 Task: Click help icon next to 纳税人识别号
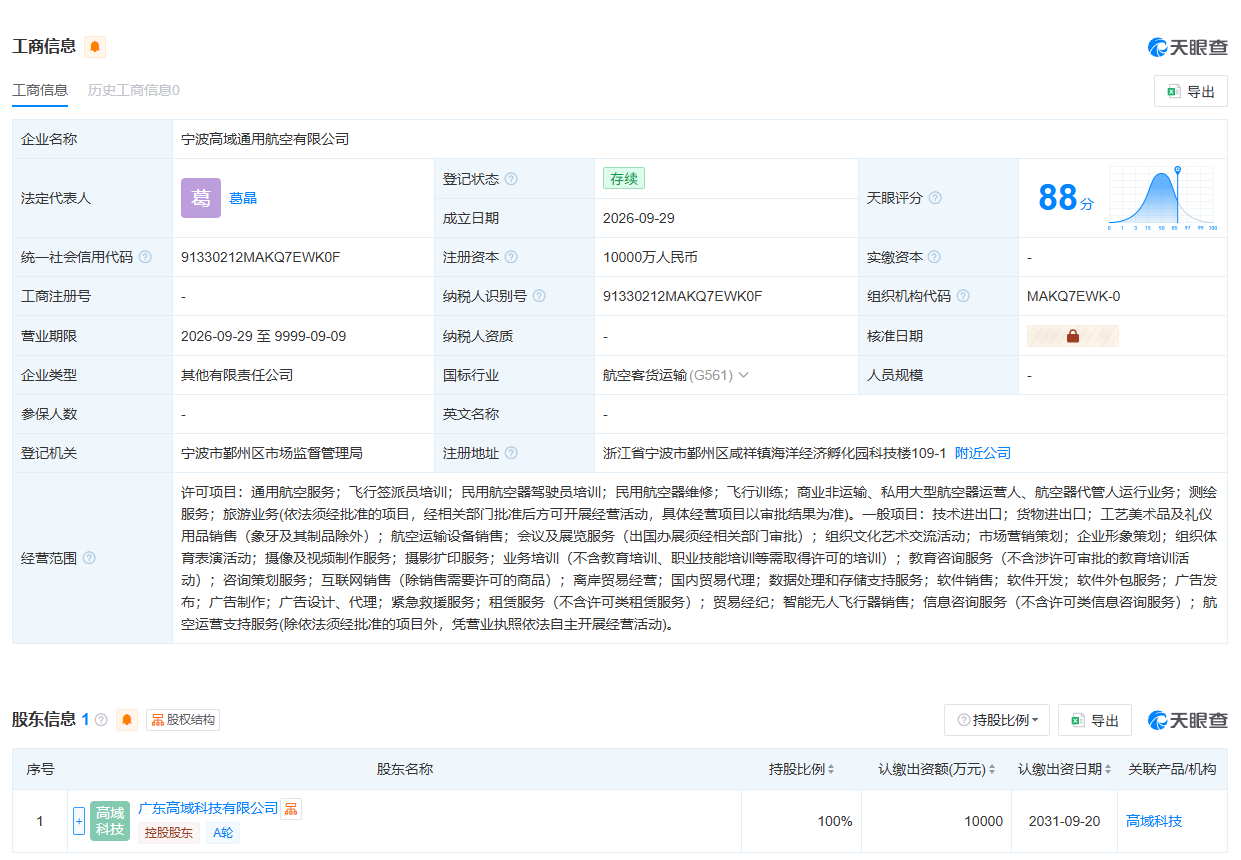point(539,296)
